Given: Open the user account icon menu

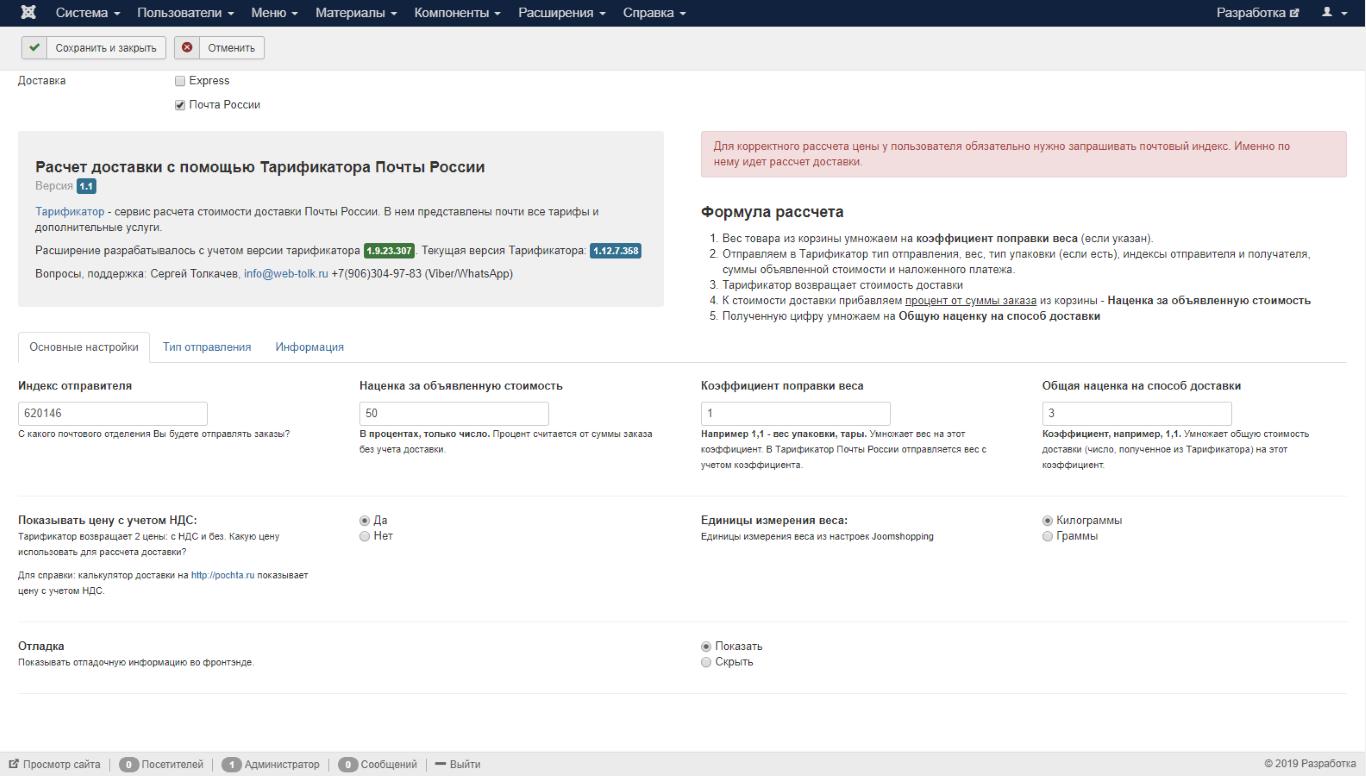Looking at the screenshot, I should point(1335,13).
